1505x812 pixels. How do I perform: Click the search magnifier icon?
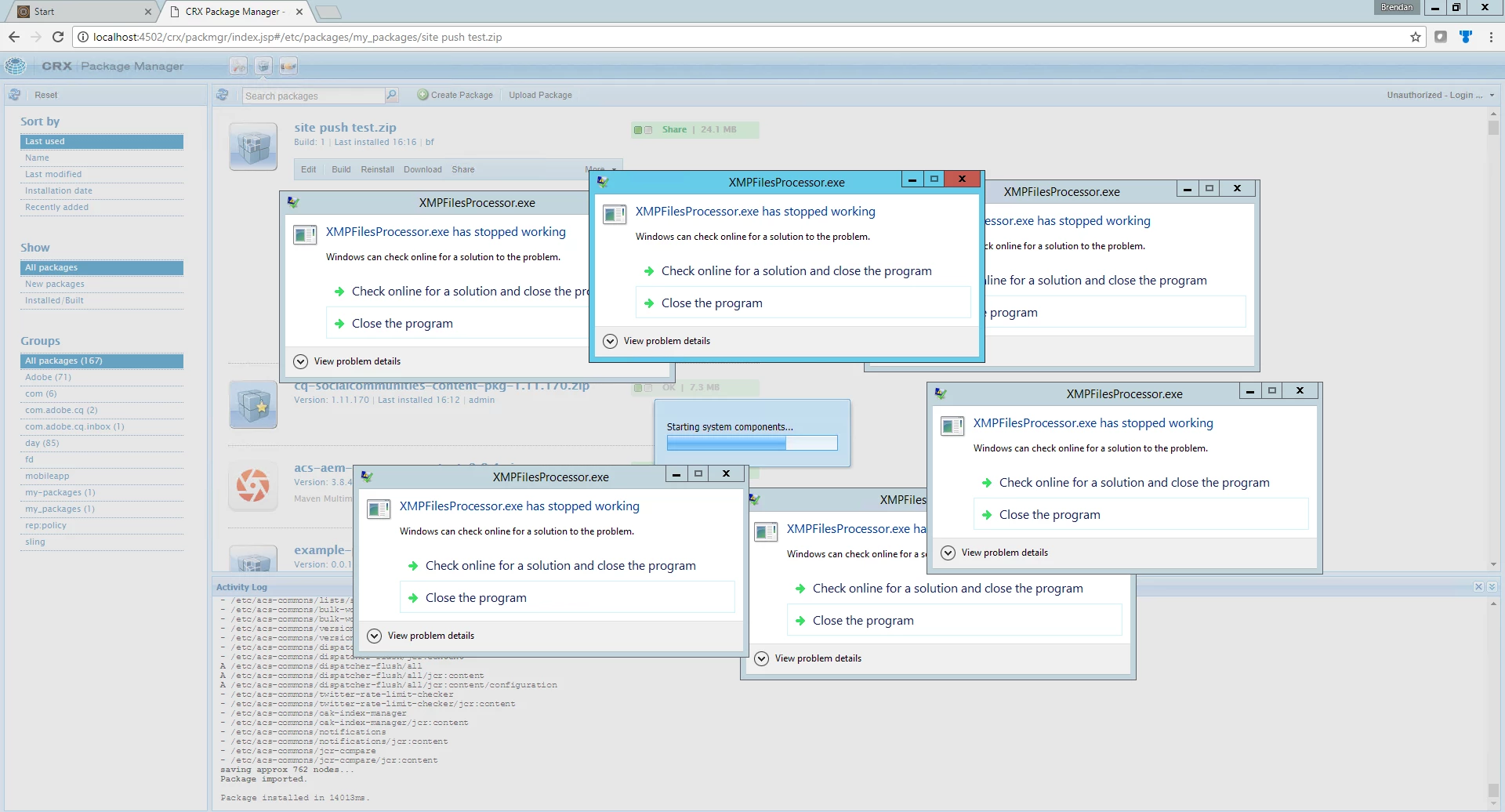(x=391, y=95)
